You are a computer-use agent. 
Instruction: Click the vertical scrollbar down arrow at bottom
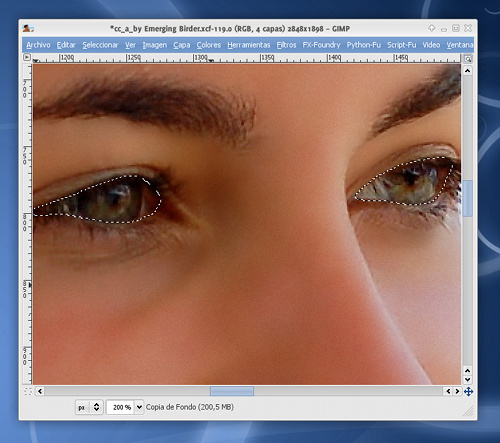pyautogui.click(x=468, y=379)
